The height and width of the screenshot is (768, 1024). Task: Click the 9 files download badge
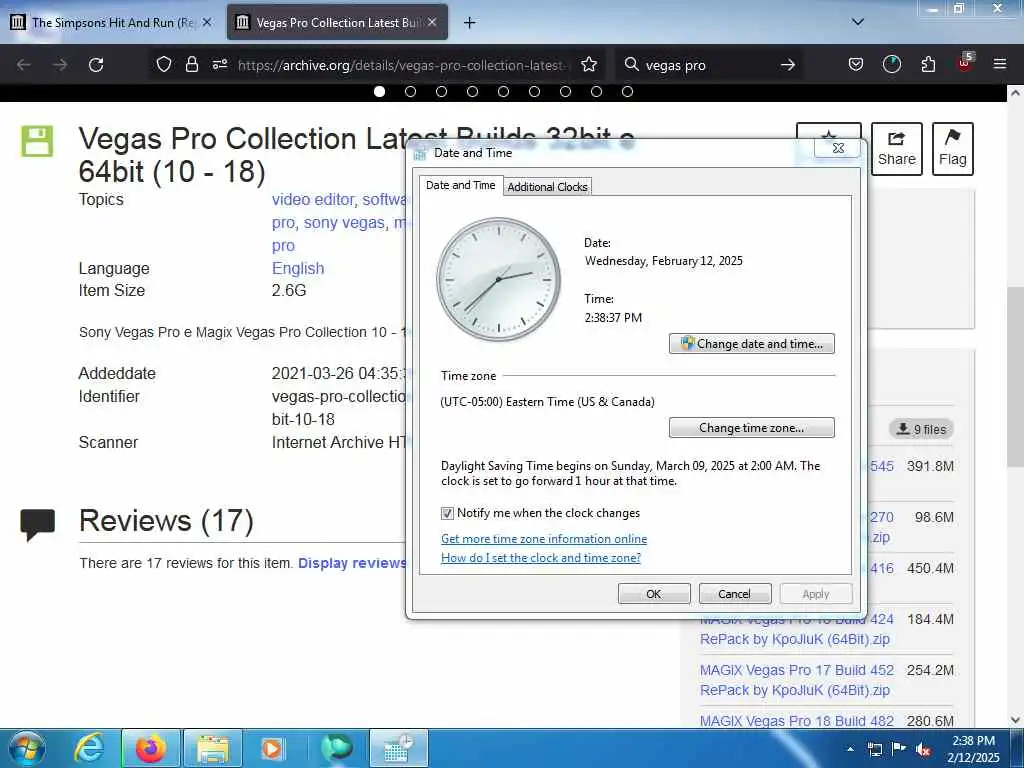point(921,429)
